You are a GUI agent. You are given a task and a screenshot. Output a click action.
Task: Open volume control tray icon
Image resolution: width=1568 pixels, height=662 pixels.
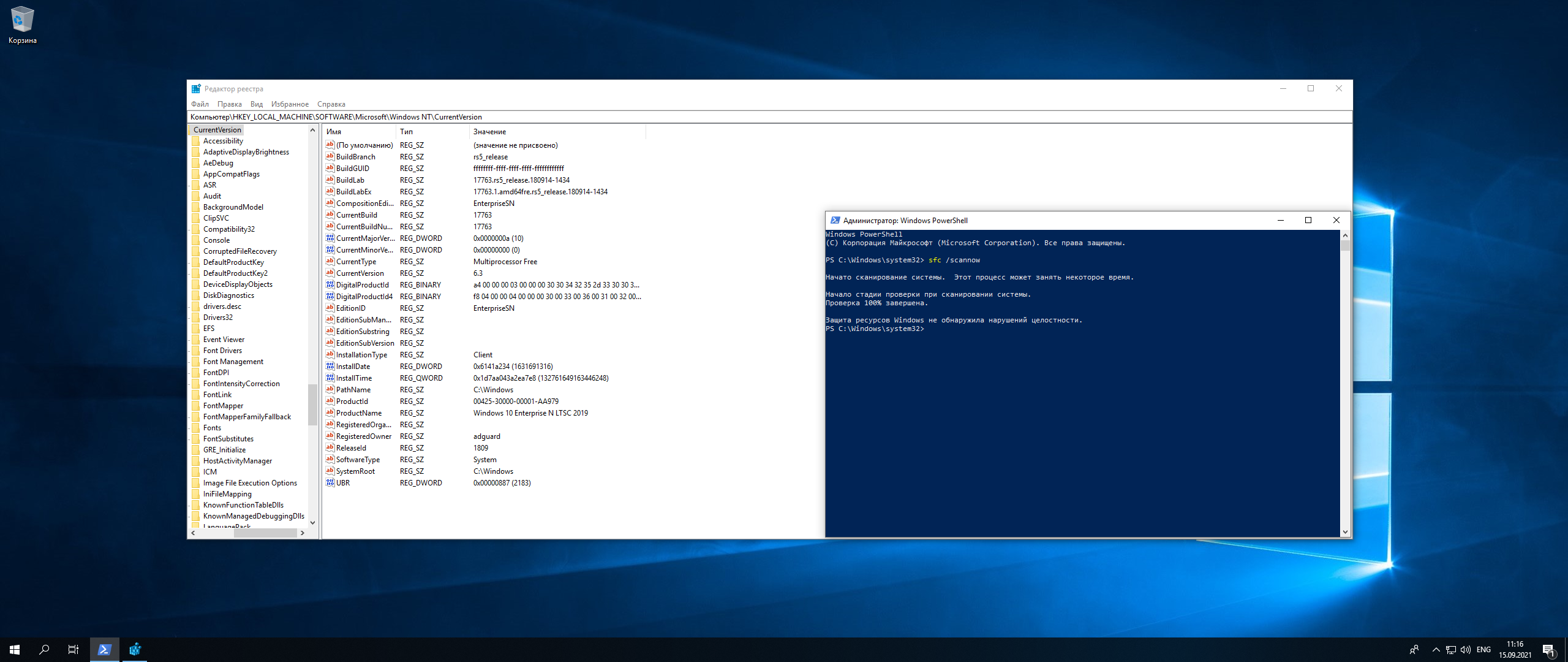coord(1466,650)
